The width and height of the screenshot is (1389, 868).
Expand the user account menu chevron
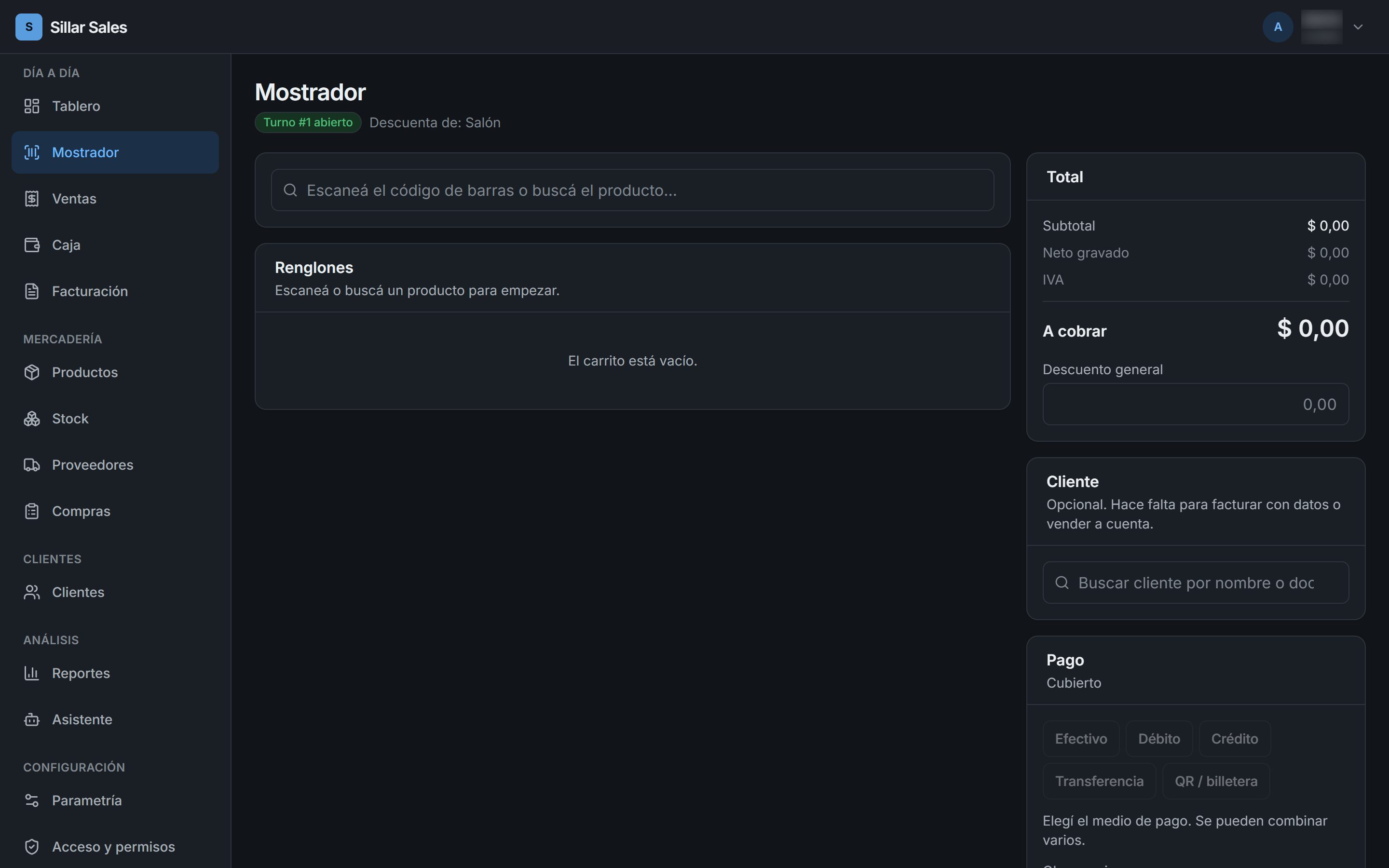[1358, 27]
